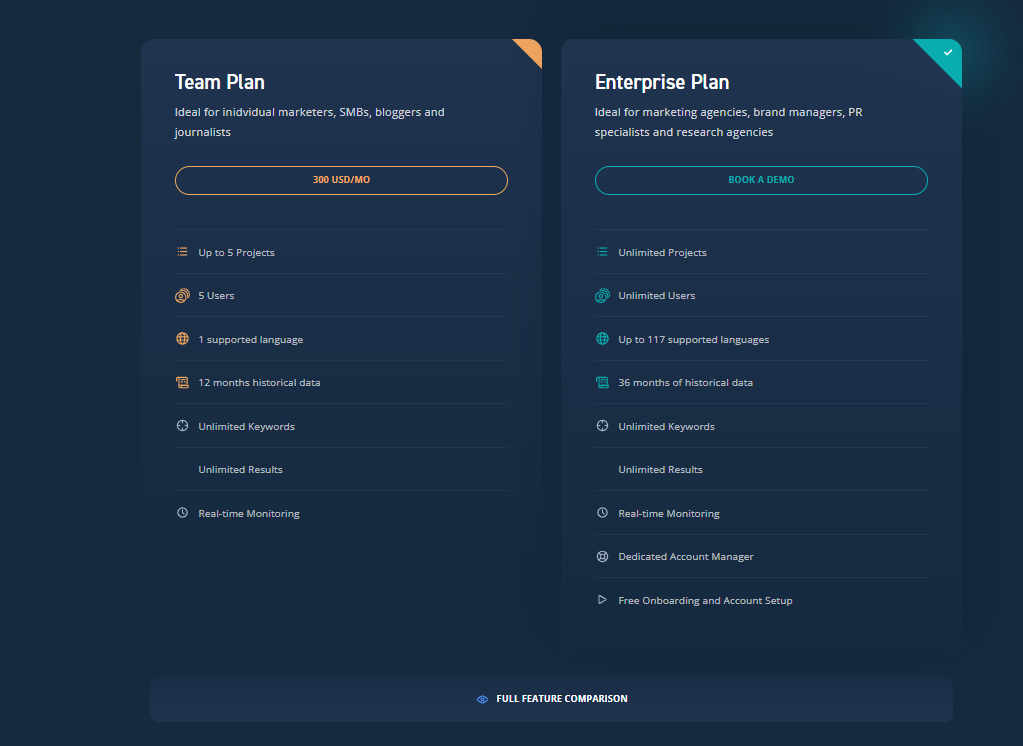The width and height of the screenshot is (1023, 746).
Task: Click Enterprise Plan "Real-time Monitoring" text
Action: pos(669,514)
